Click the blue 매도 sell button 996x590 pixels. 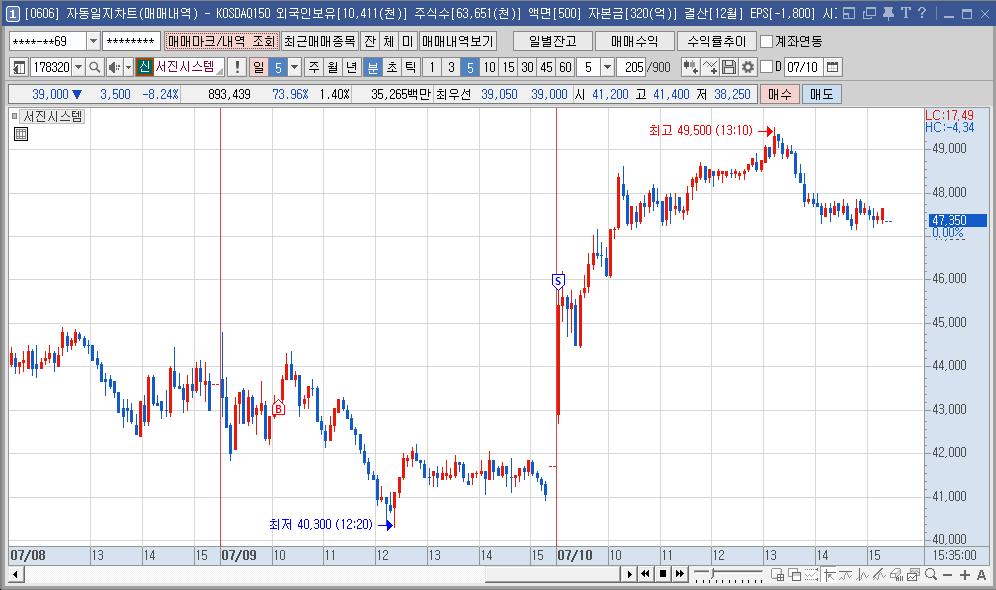(x=821, y=94)
